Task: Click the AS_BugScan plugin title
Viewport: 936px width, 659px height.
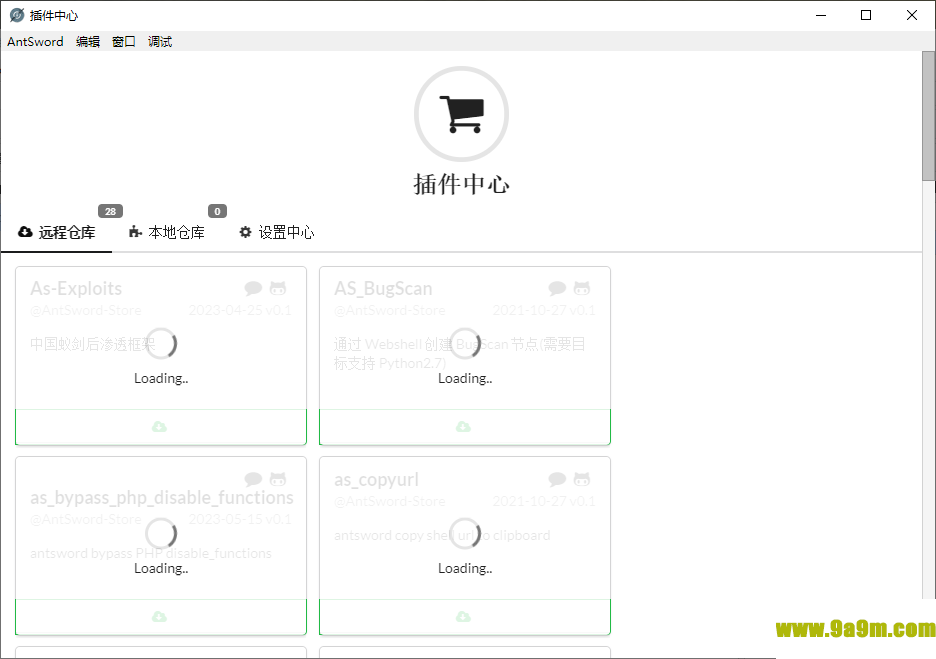Action: (383, 289)
